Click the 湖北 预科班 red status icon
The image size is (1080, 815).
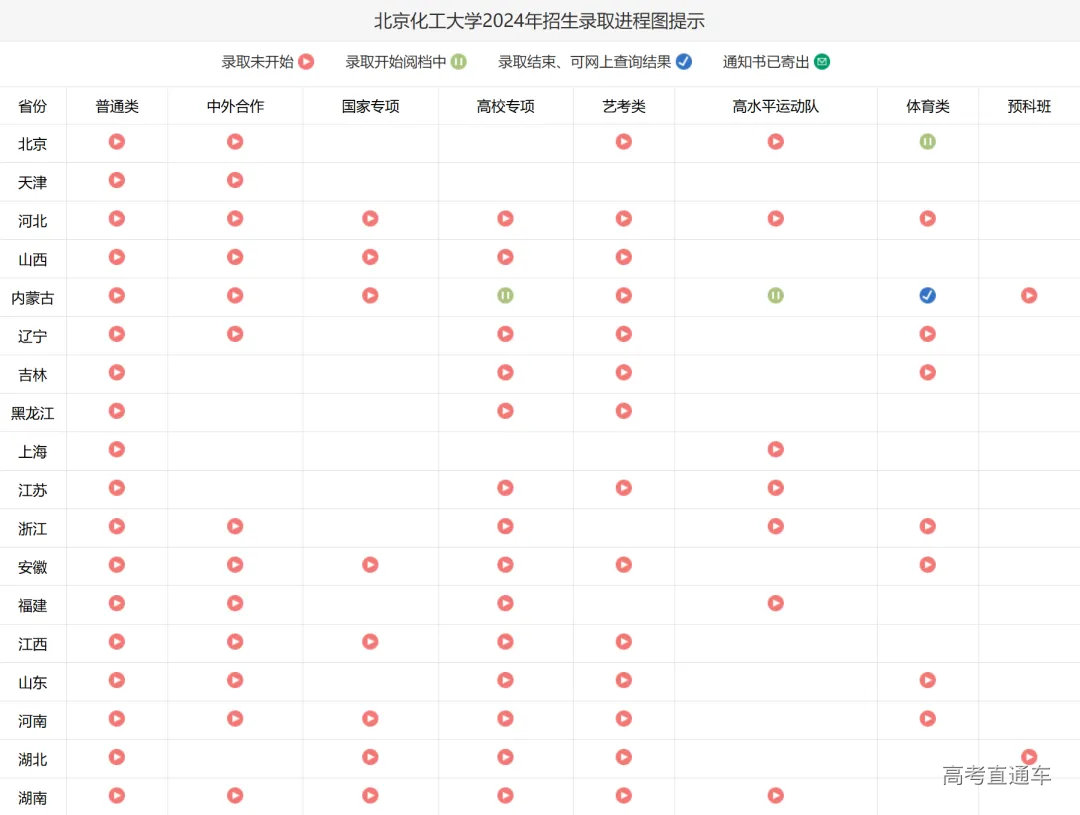coord(1029,757)
